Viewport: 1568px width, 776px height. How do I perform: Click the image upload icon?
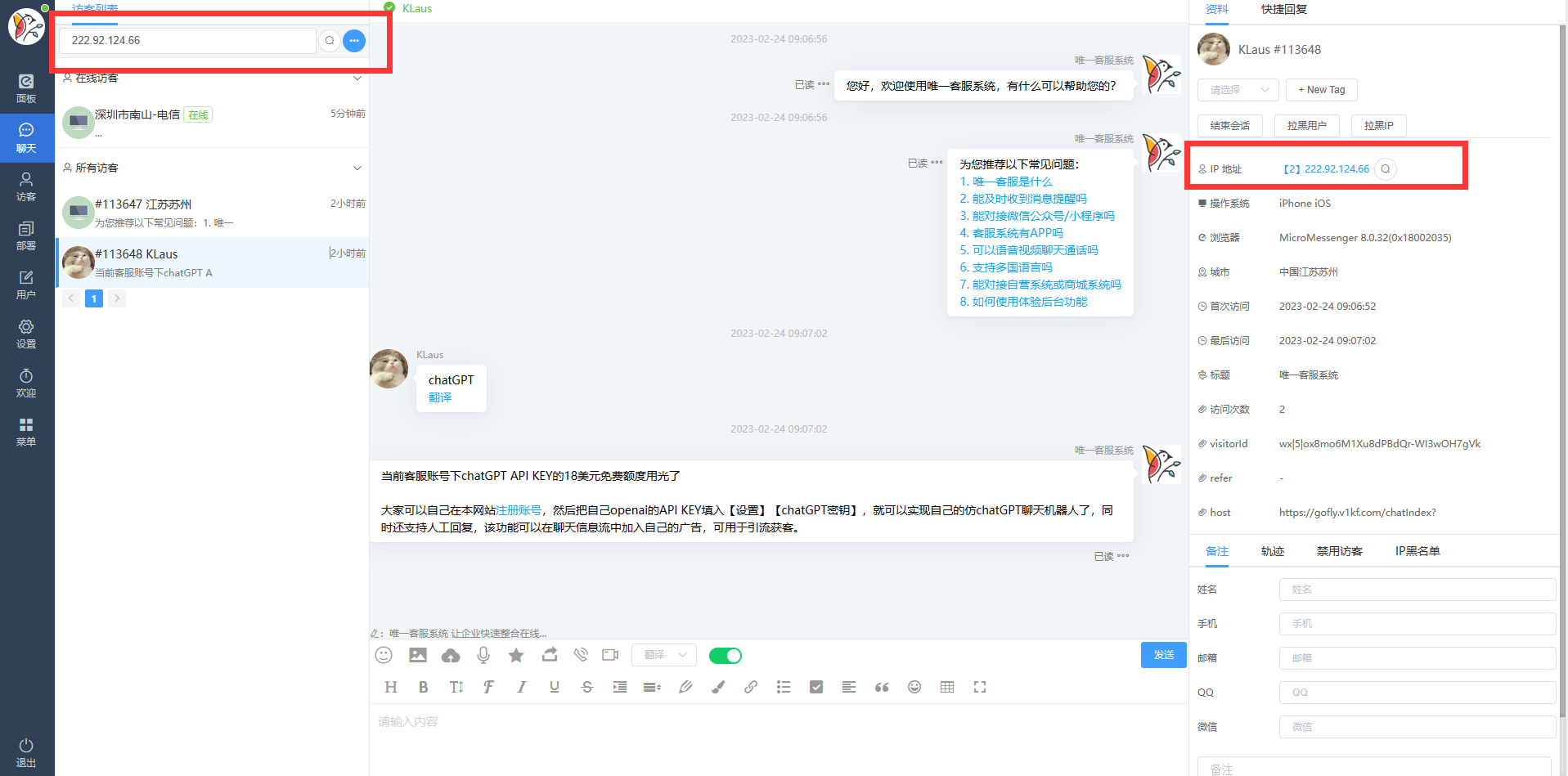click(418, 655)
